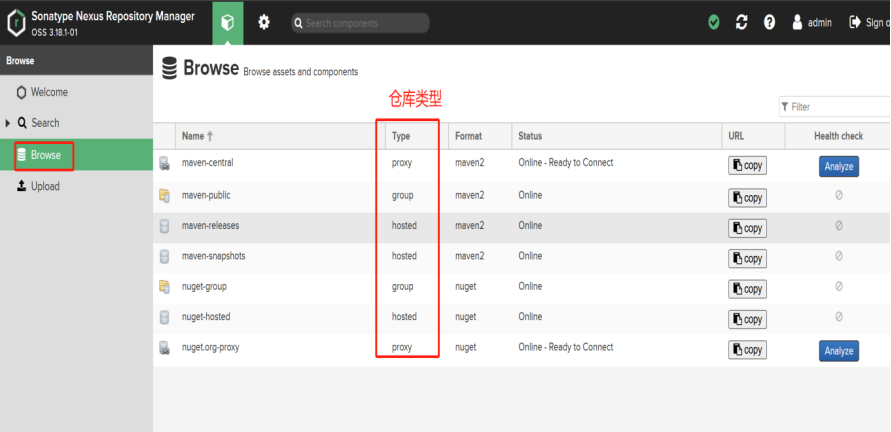
Task: Select Browse in the sidebar
Action: (x=76, y=155)
